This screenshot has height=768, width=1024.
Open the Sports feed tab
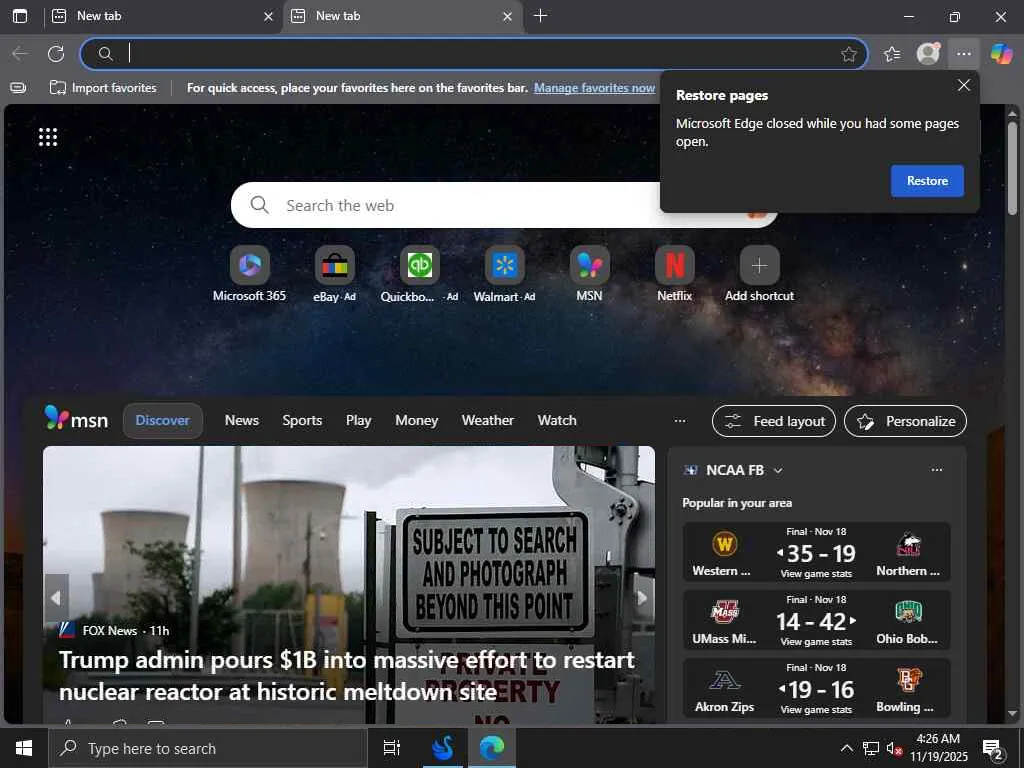(302, 421)
